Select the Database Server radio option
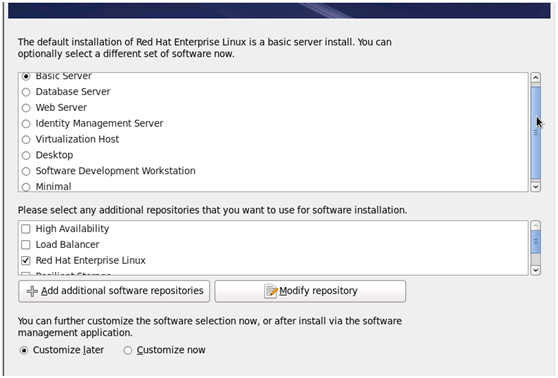 [x=26, y=92]
